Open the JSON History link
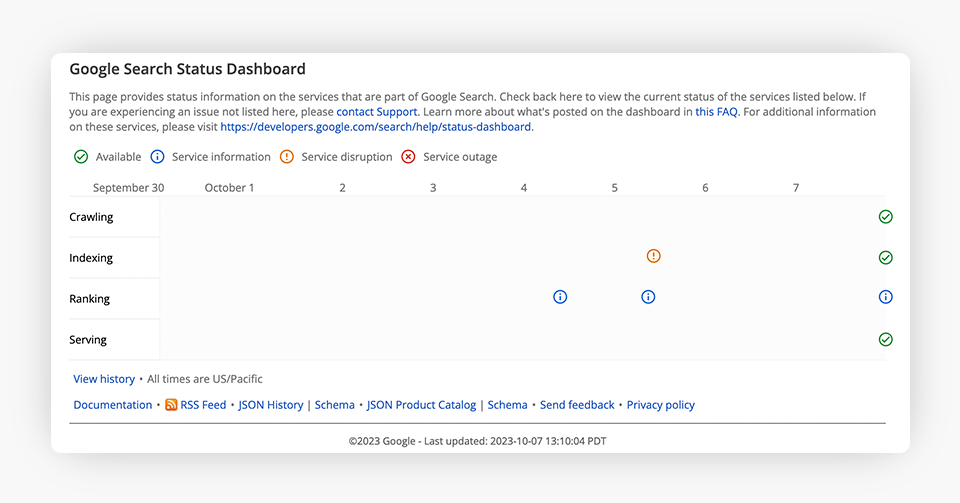Image resolution: width=960 pixels, height=503 pixels. 270,405
